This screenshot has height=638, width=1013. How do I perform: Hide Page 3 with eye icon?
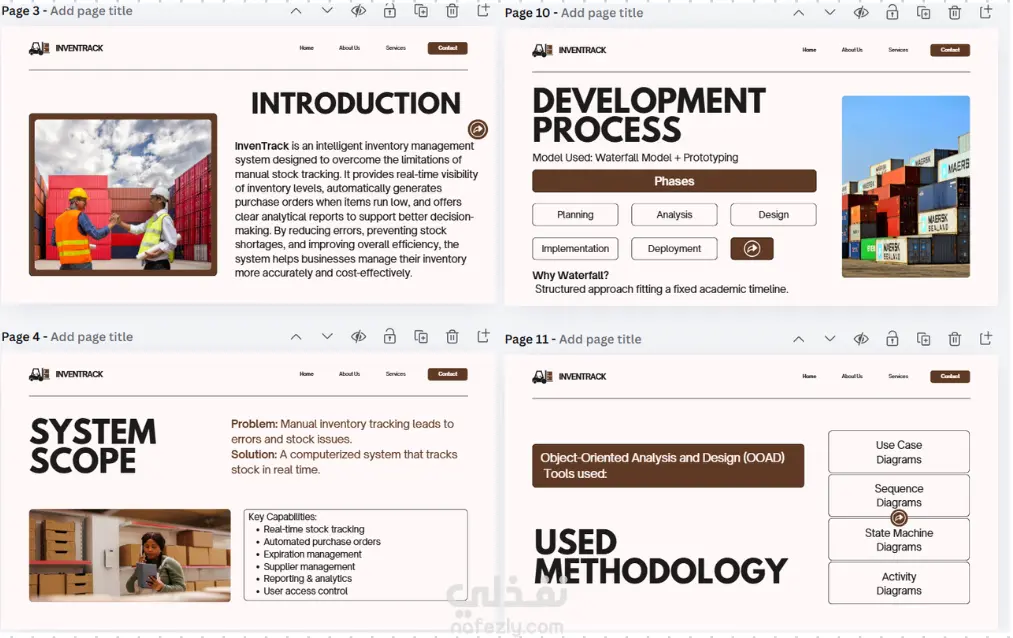[x=359, y=11]
